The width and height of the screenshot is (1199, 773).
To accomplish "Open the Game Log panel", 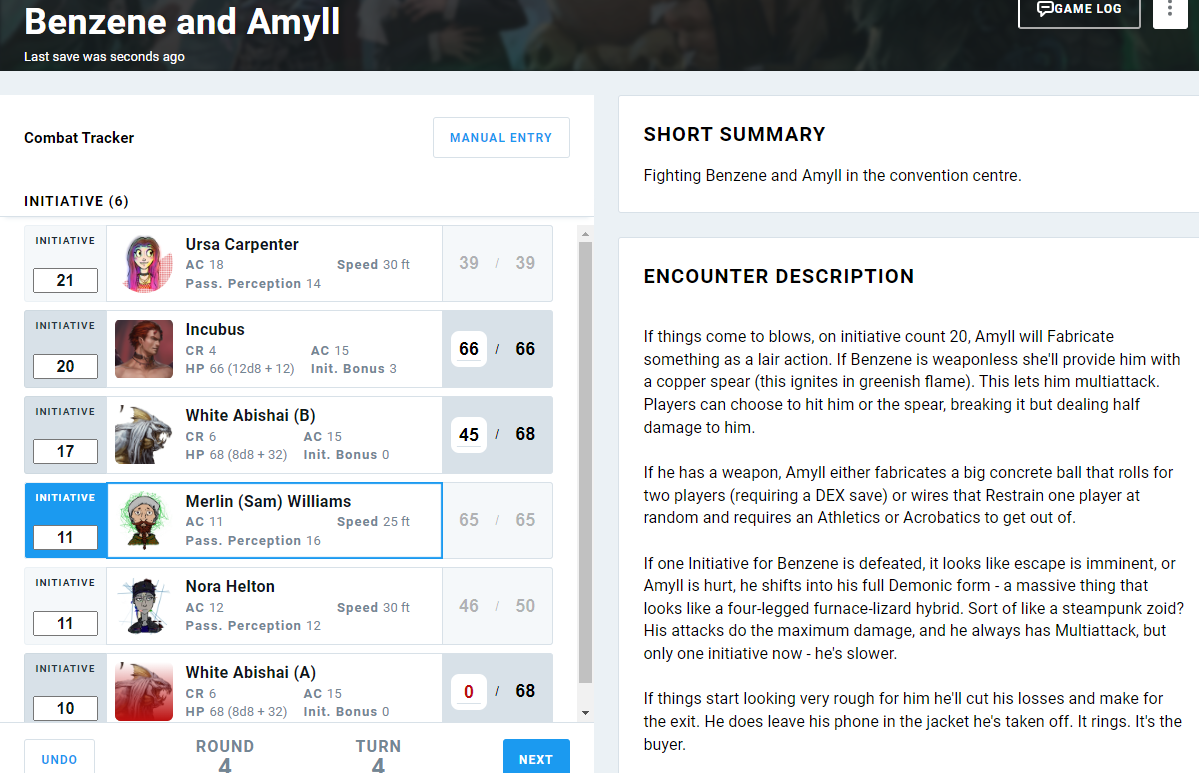I will pos(1079,9).
